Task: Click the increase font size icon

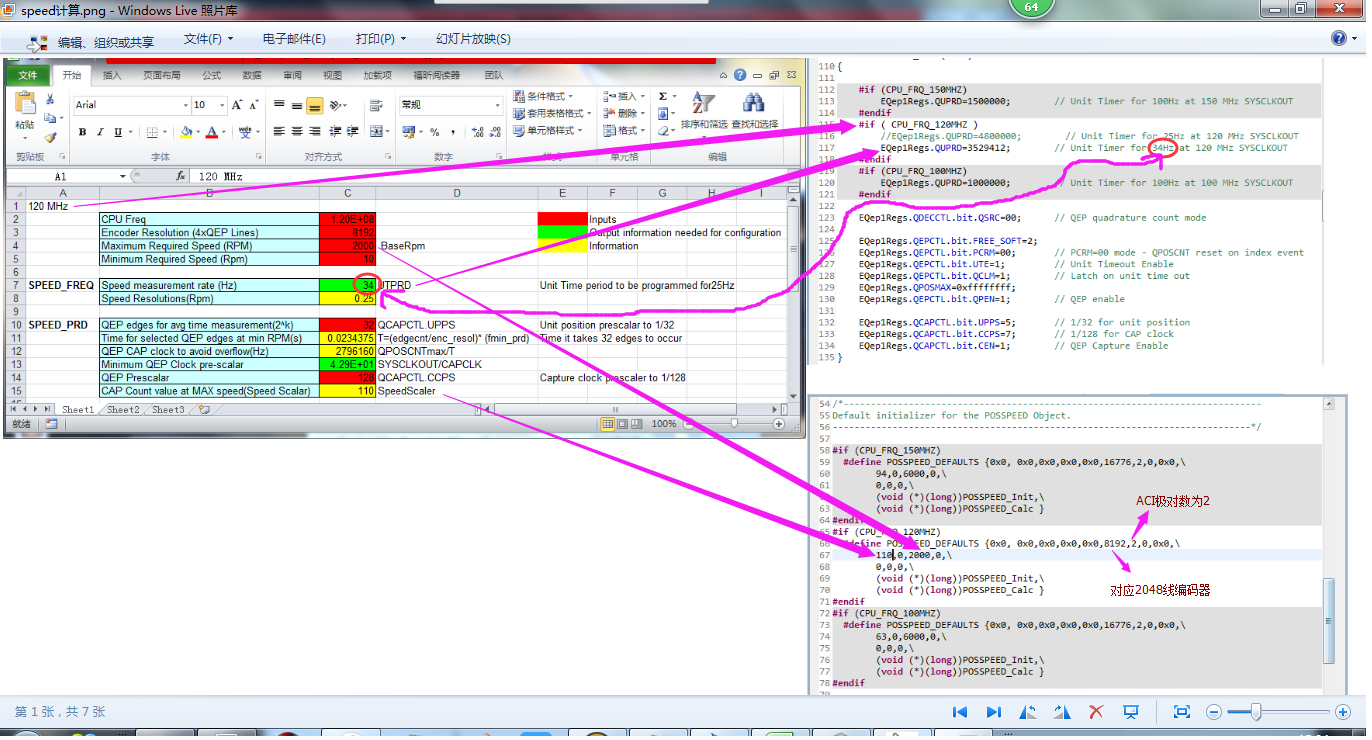Action: point(238,105)
